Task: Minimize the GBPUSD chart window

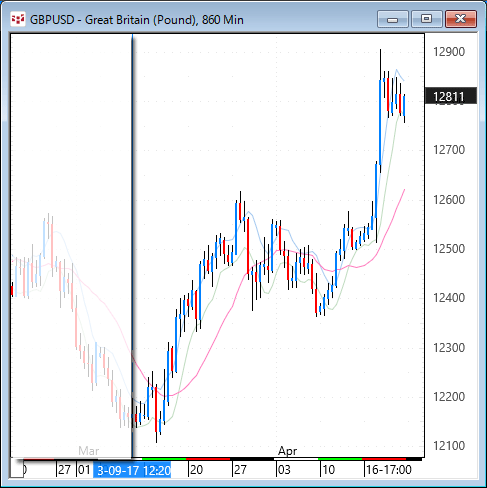Action: pyautogui.click(x=393, y=19)
